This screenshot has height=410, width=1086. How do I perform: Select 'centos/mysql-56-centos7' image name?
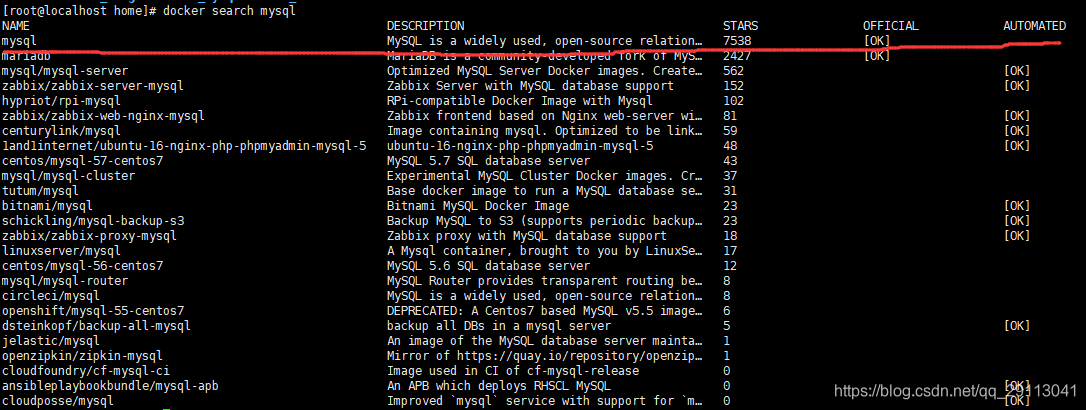82,265
